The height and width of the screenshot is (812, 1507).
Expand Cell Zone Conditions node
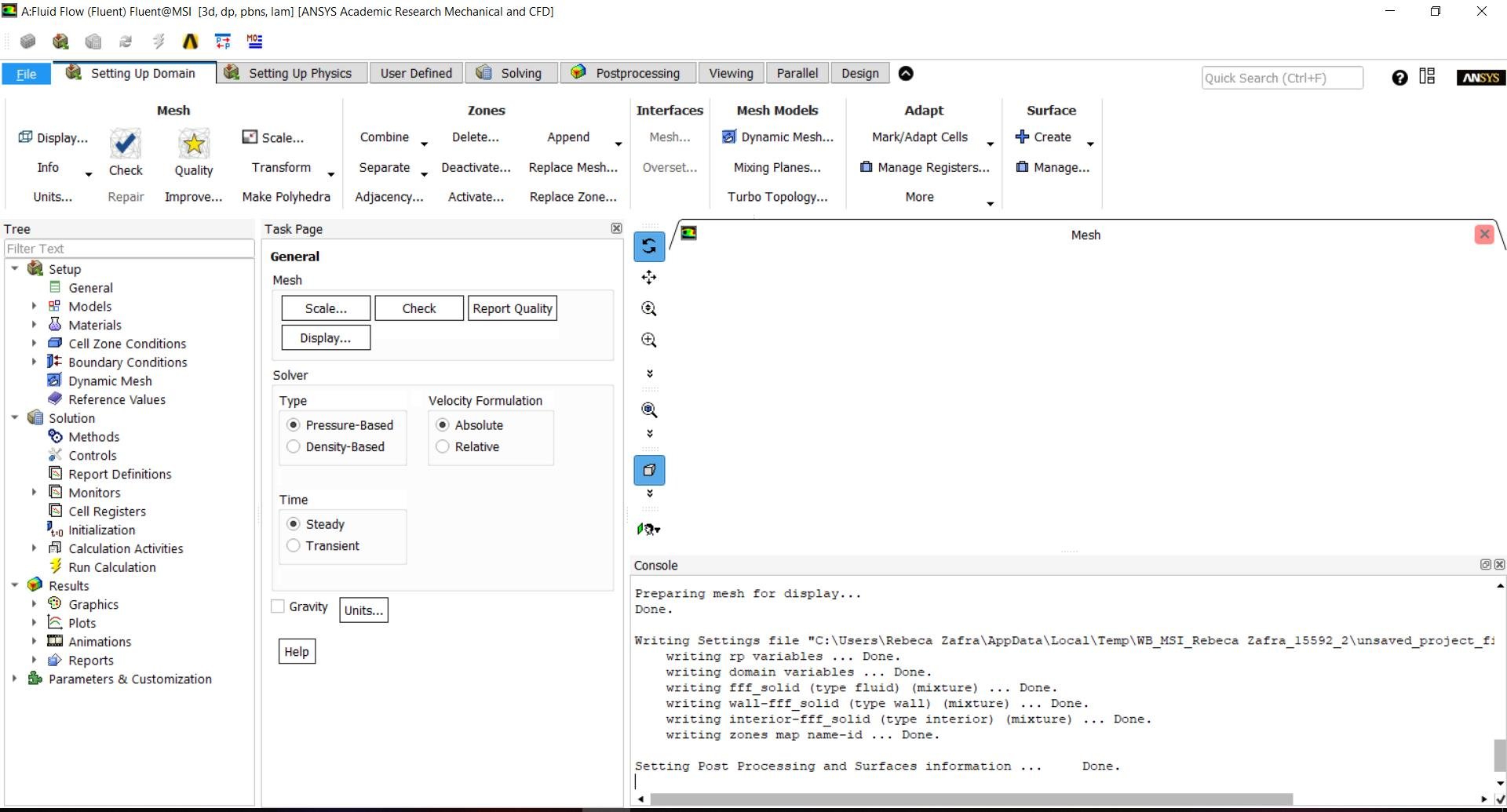pyautogui.click(x=34, y=344)
